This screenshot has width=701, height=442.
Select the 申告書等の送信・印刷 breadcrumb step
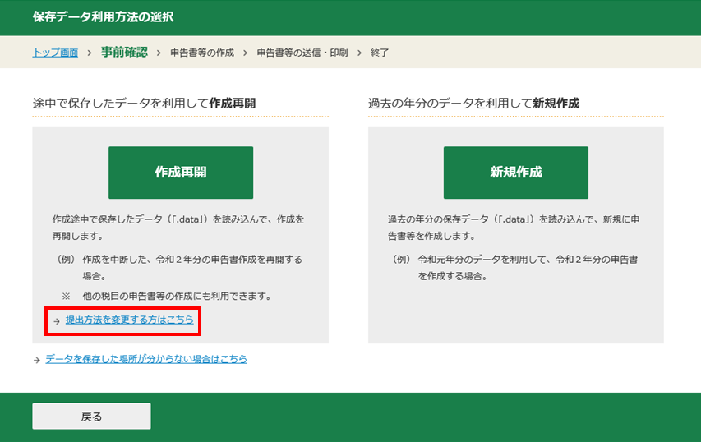(x=302, y=53)
